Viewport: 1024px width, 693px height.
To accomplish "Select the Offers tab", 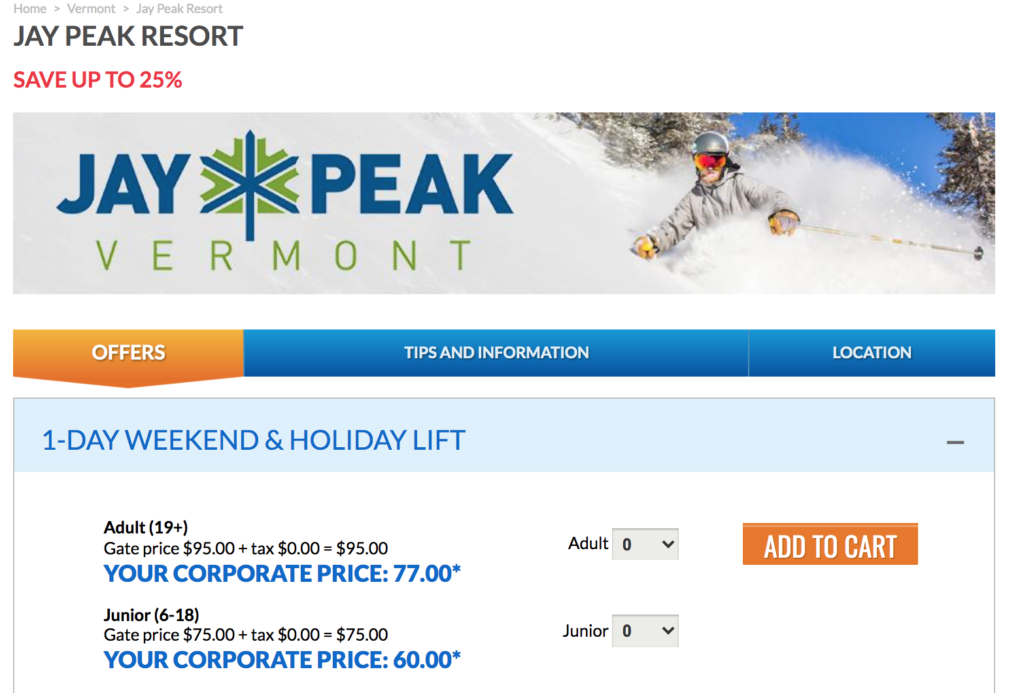I will pos(128,352).
